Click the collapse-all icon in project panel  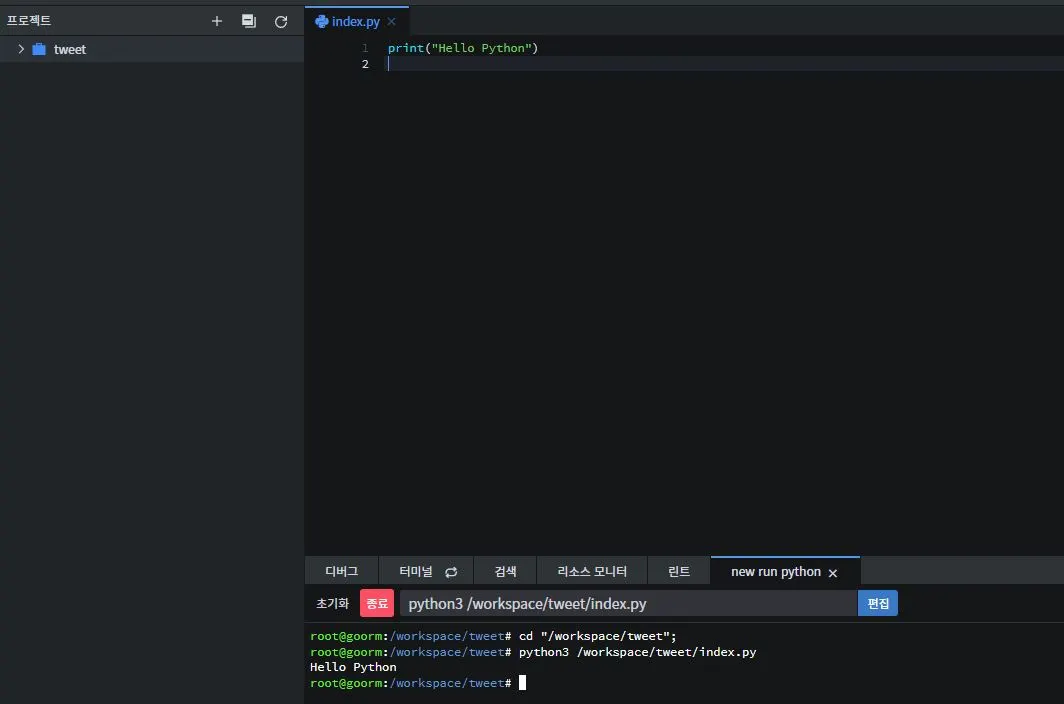249,21
